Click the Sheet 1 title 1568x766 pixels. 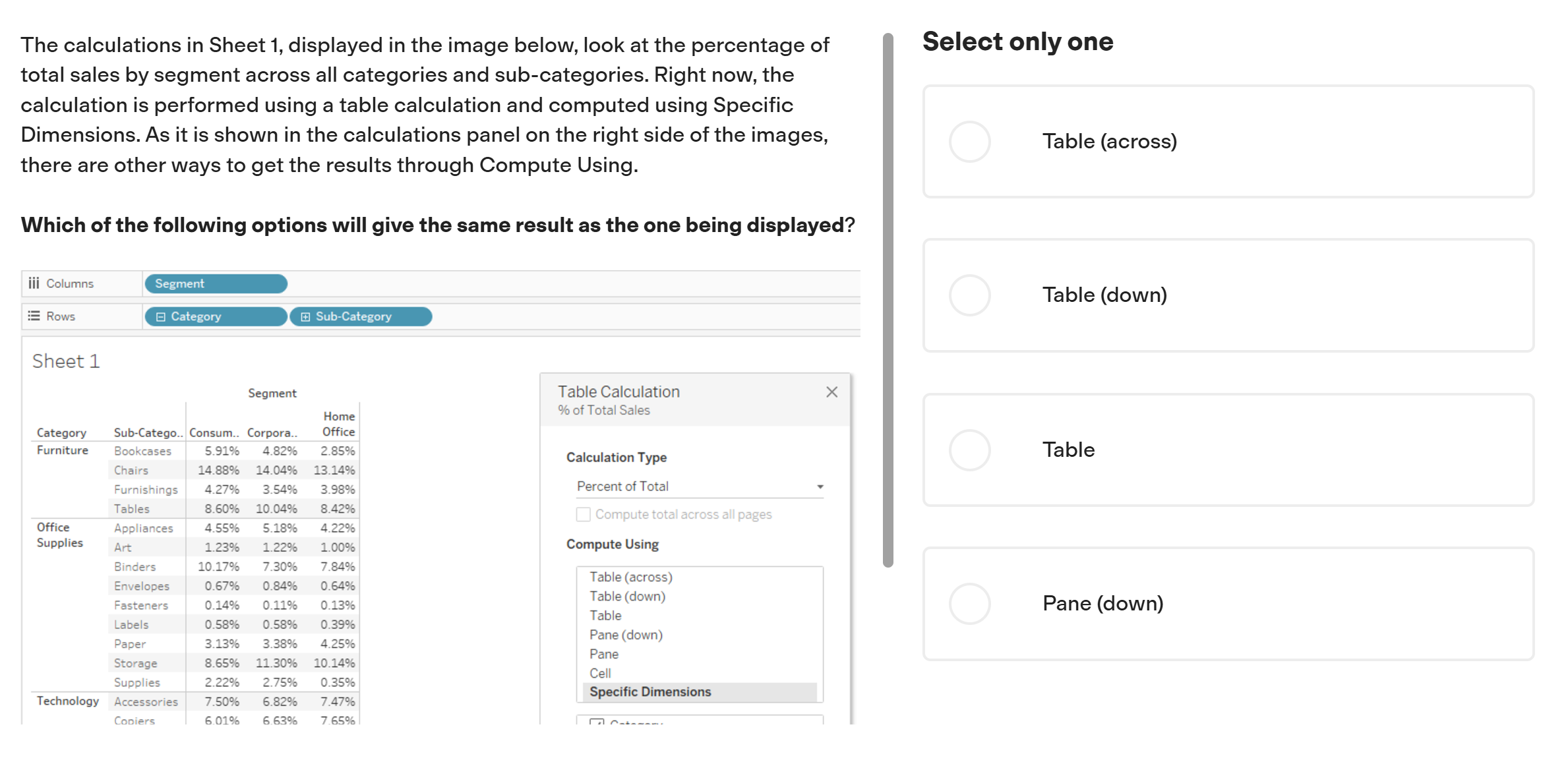click(x=66, y=361)
